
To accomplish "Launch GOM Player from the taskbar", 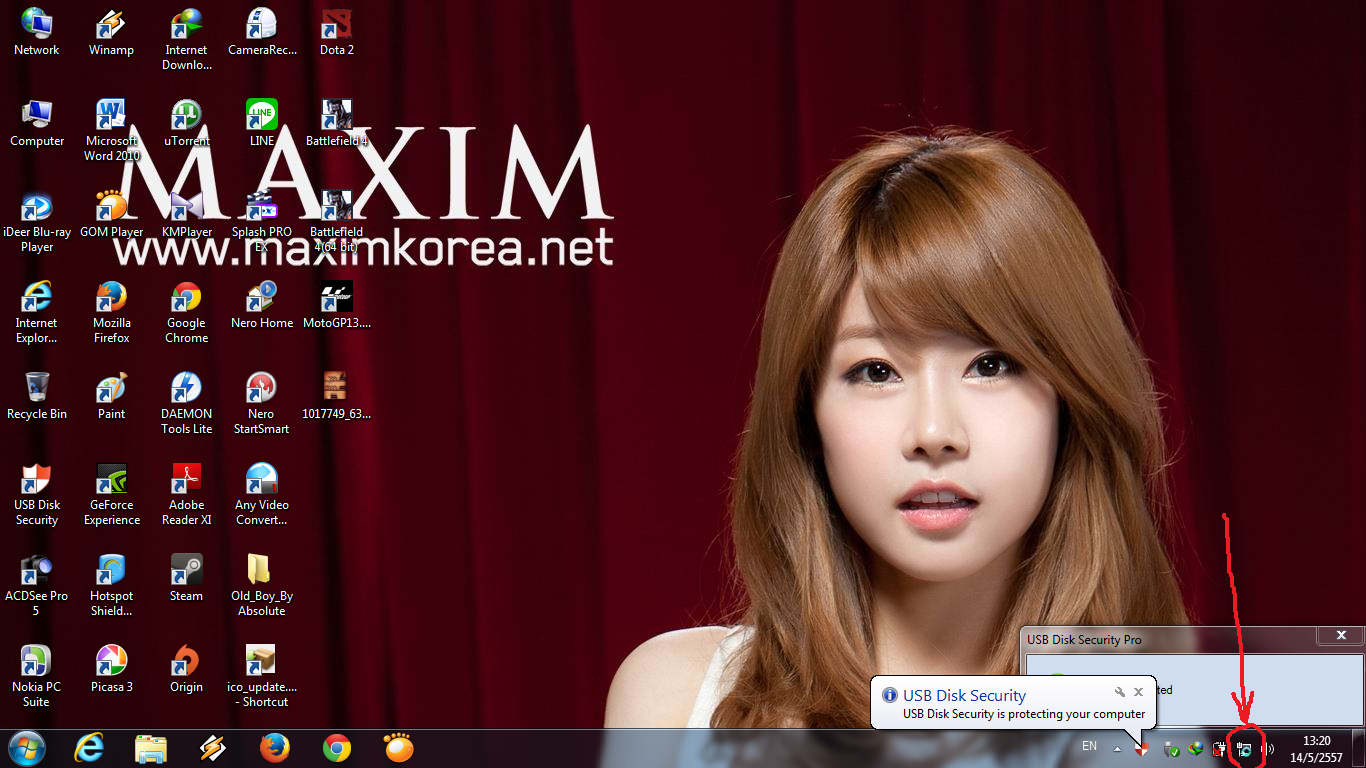I will (399, 748).
